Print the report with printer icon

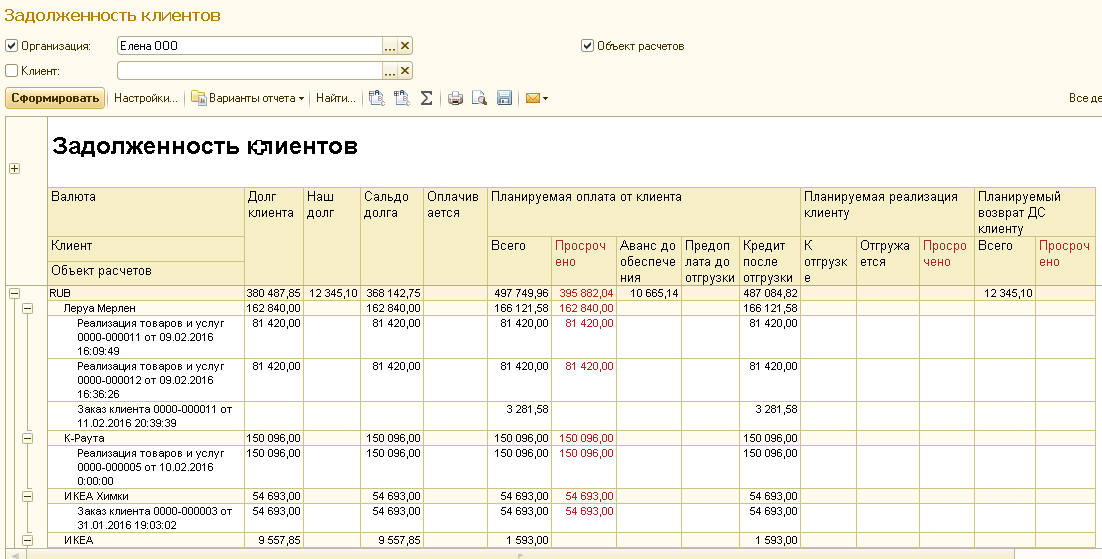[455, 98]
